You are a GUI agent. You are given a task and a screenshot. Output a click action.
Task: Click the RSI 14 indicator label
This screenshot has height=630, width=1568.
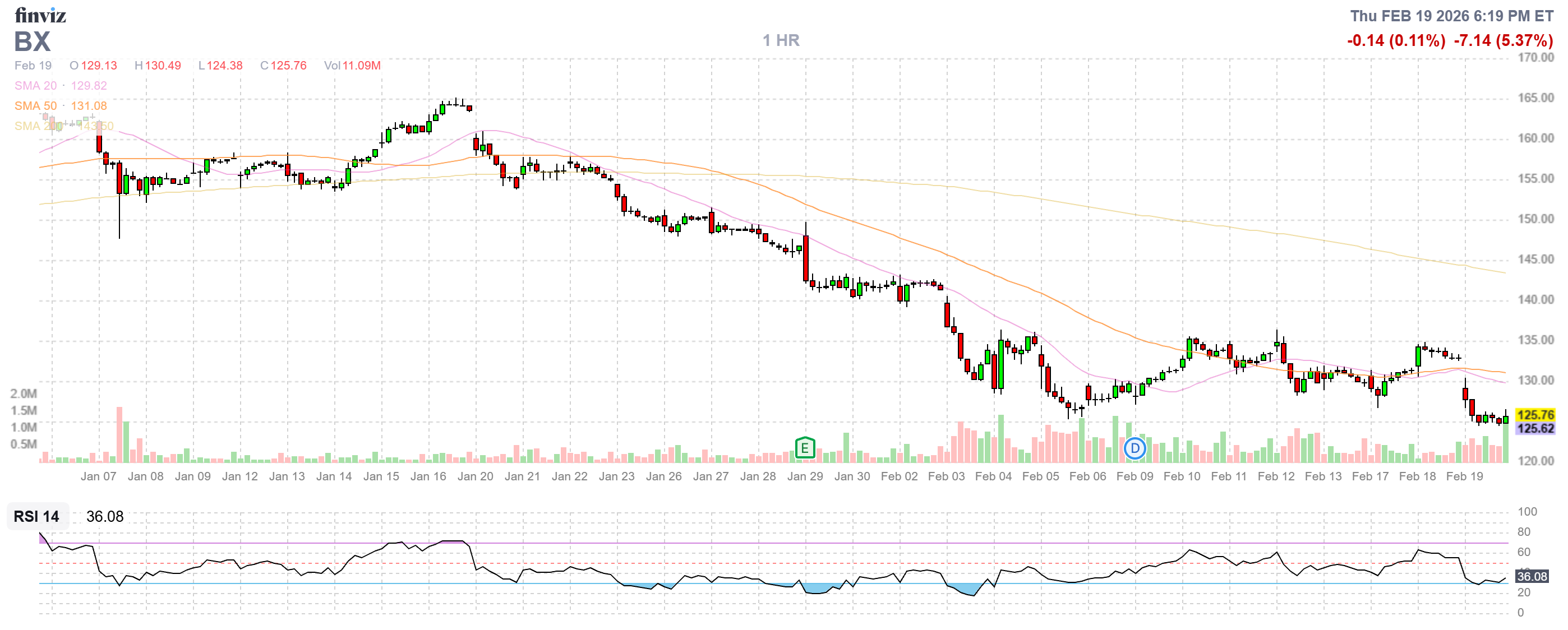[36, 516]
